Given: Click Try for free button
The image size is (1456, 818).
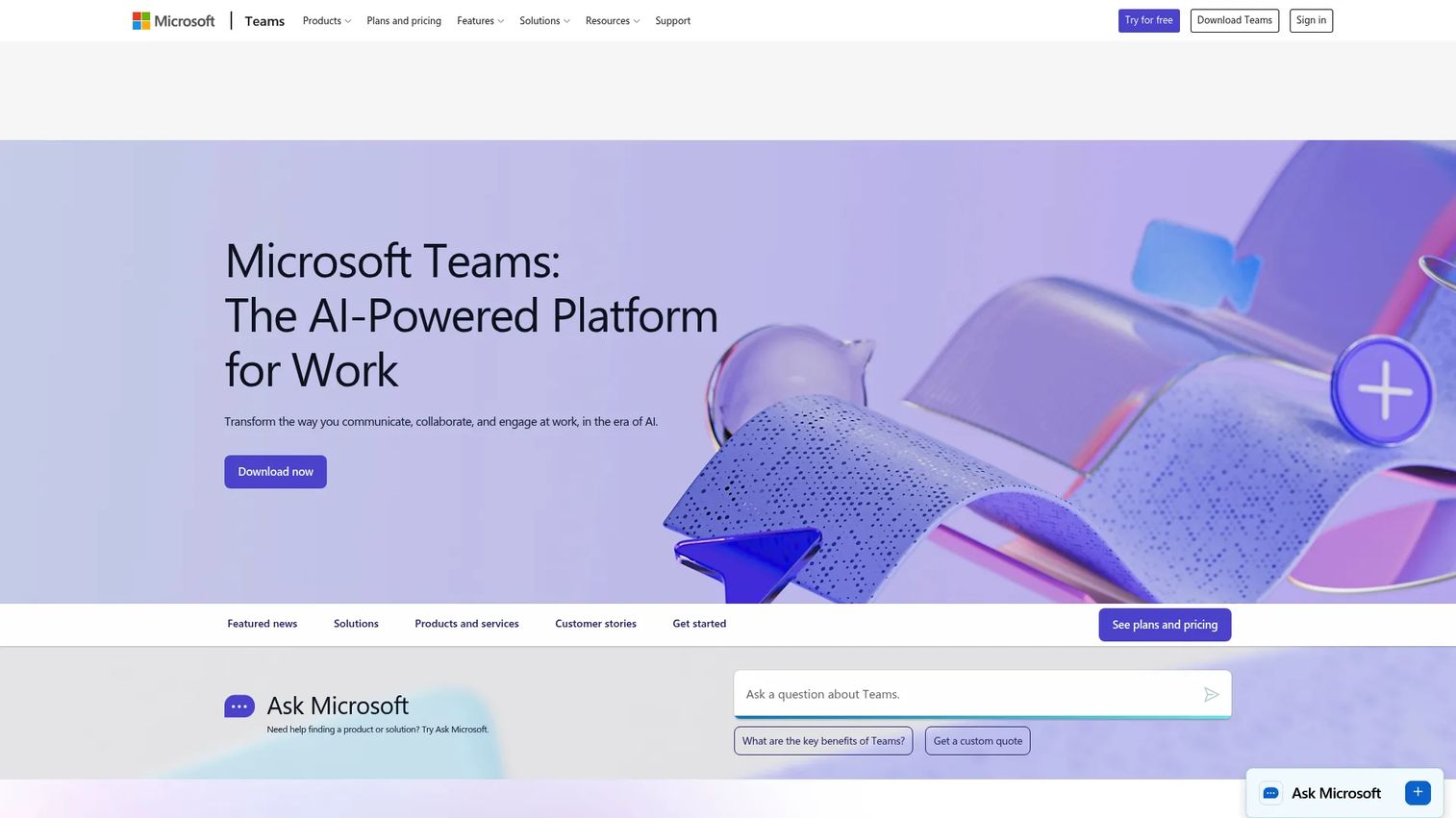Looking at the screenshot, I should click(x=1149, y=20).
